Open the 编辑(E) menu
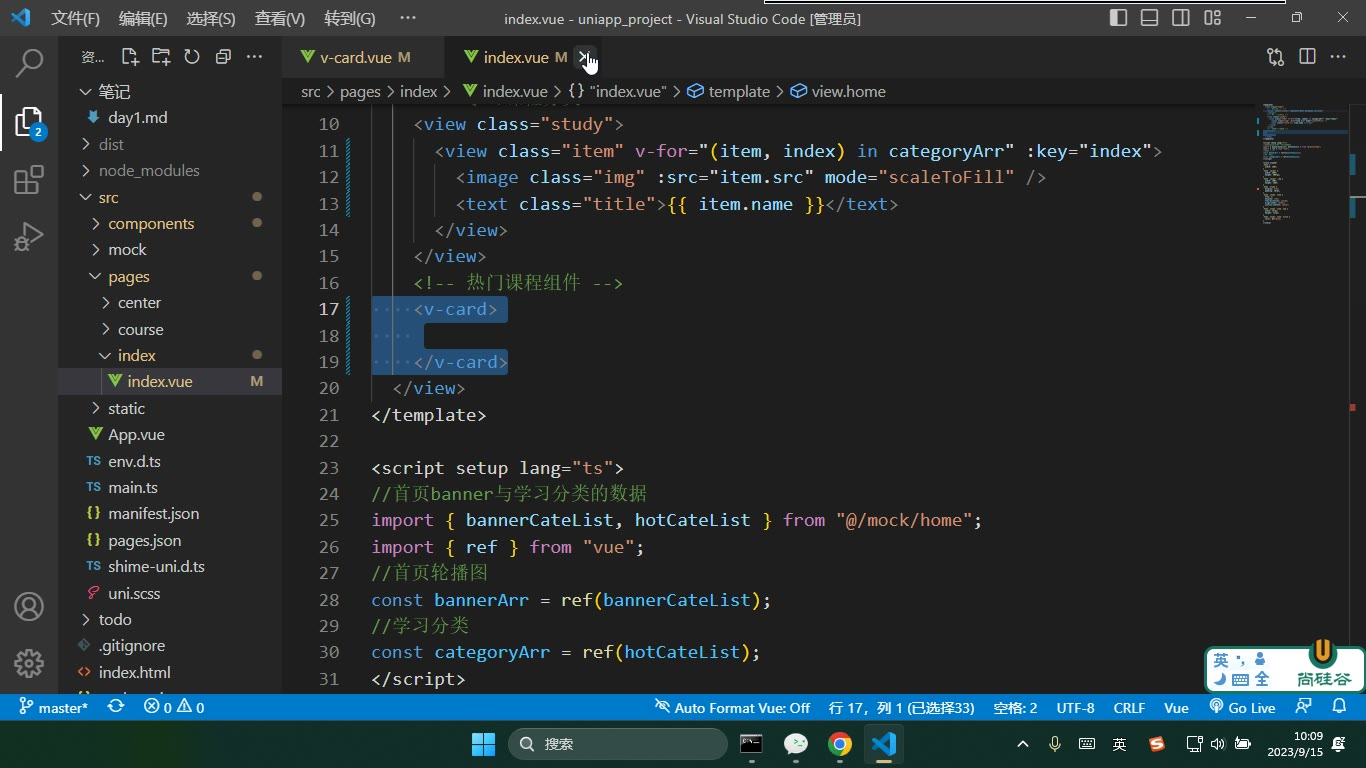Image resolution: width=1366 pixels, height=768 pixels. pos(143,18)
